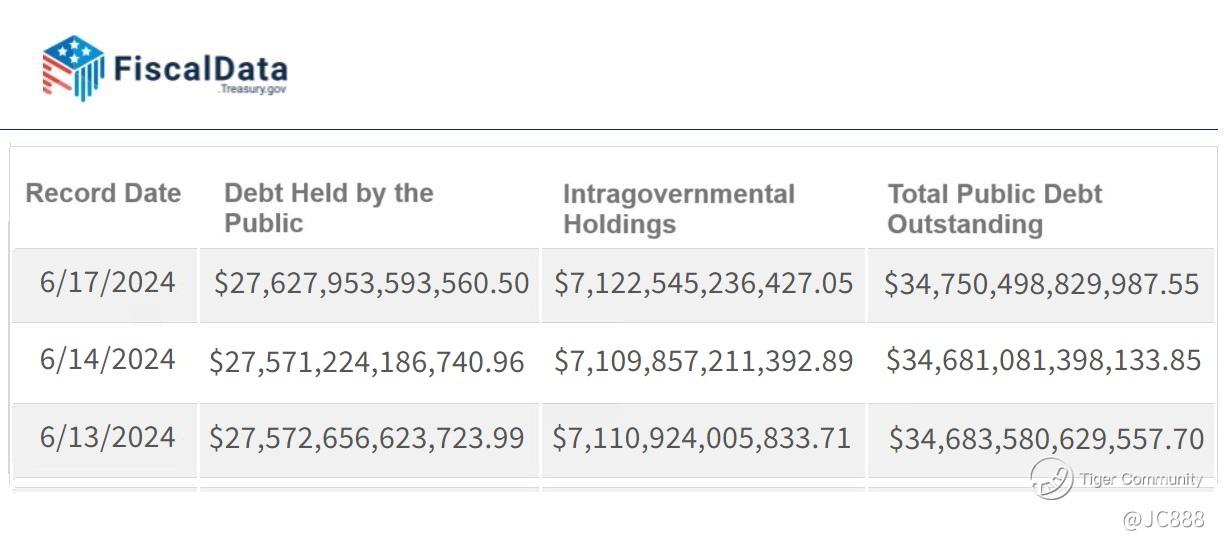
Task: Click the $34,681,081,398,133.85 total debt cell
Action: pos(1044,361)
